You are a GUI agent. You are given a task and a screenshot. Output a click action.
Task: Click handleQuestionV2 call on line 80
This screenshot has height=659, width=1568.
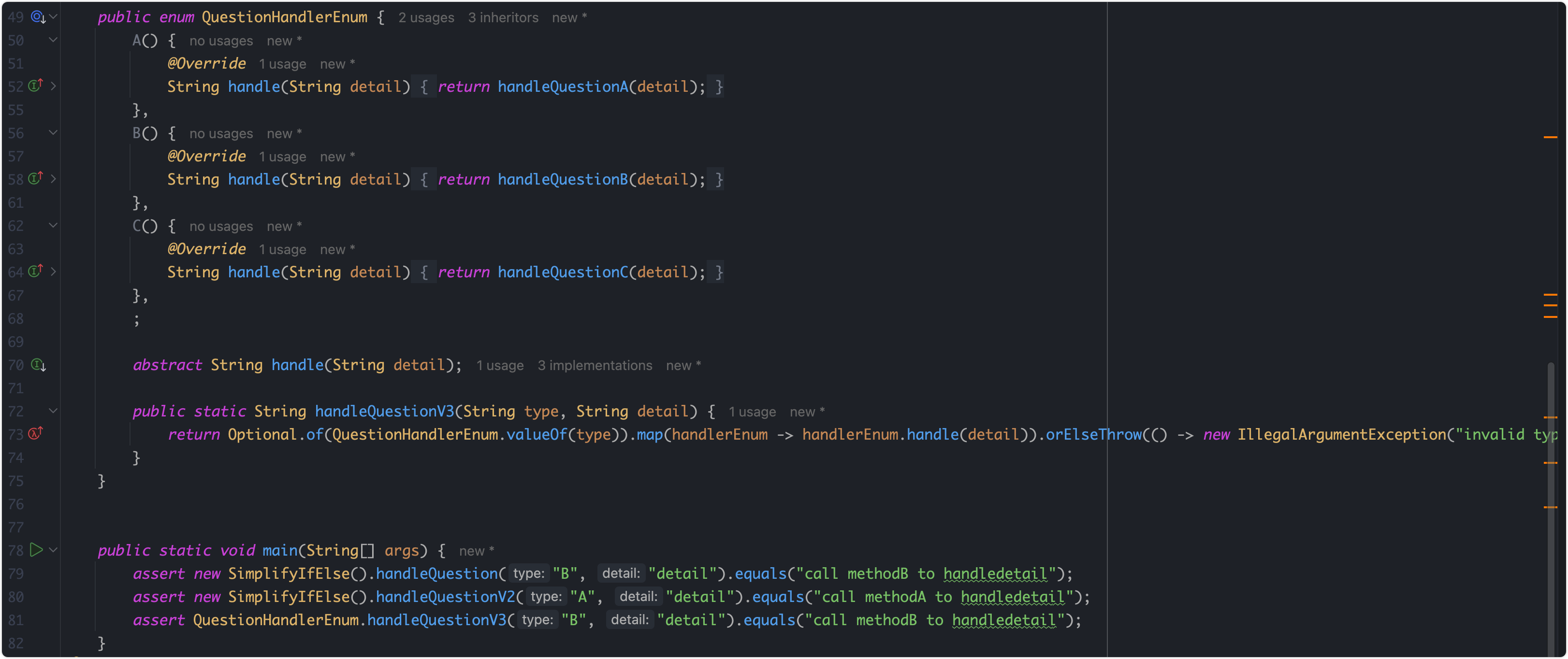tap(445, 597)
